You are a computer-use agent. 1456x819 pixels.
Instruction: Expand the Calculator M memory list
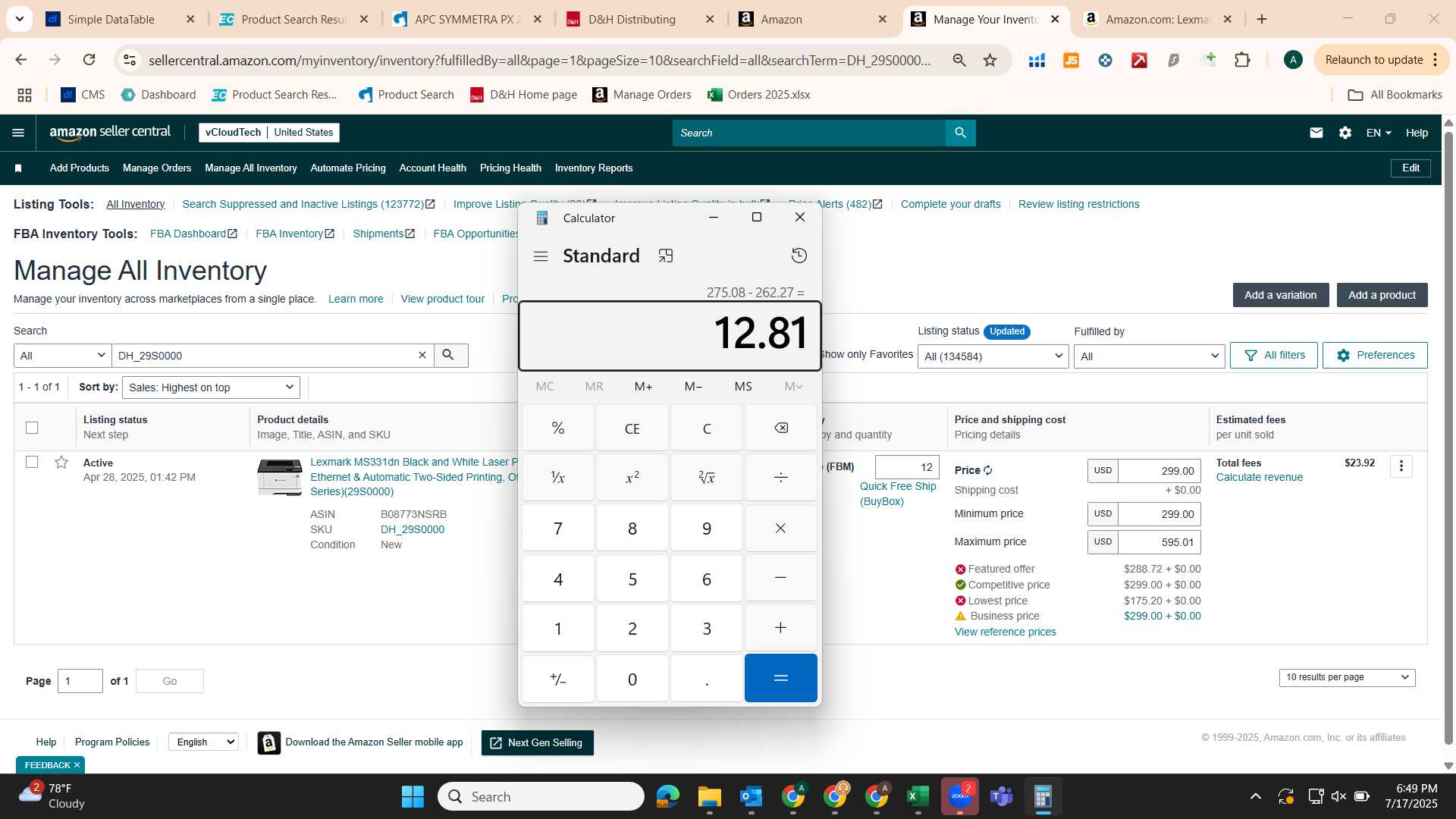tap(793, 387)
